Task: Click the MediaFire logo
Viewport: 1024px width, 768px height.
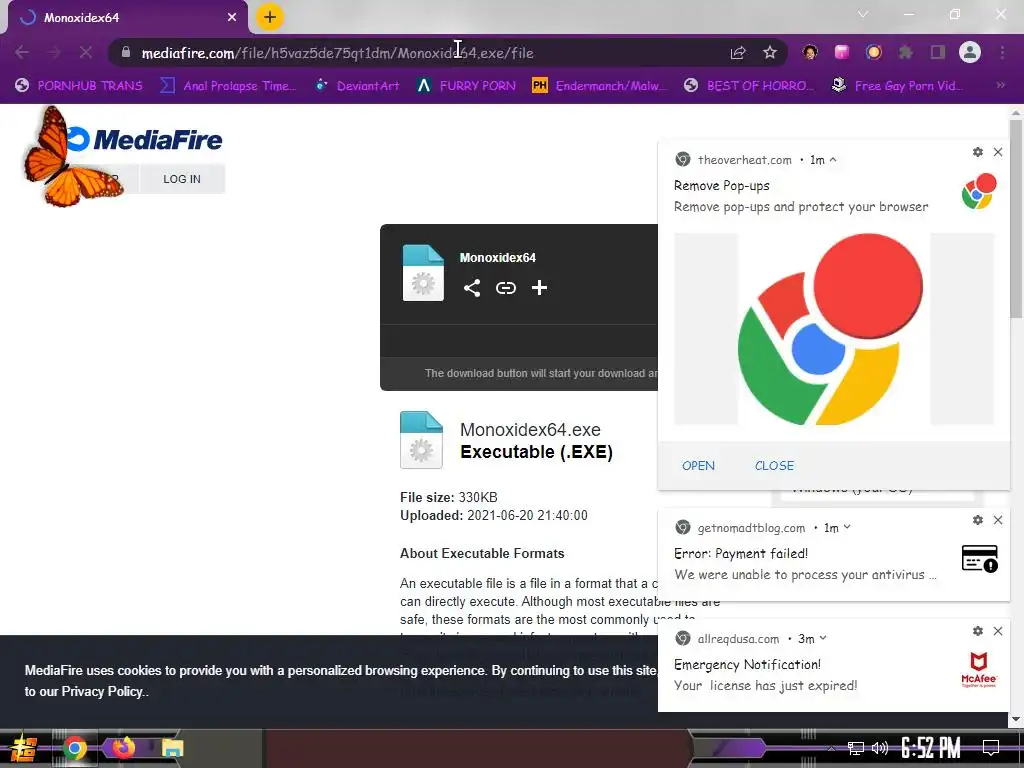Action: click(144, 139)
